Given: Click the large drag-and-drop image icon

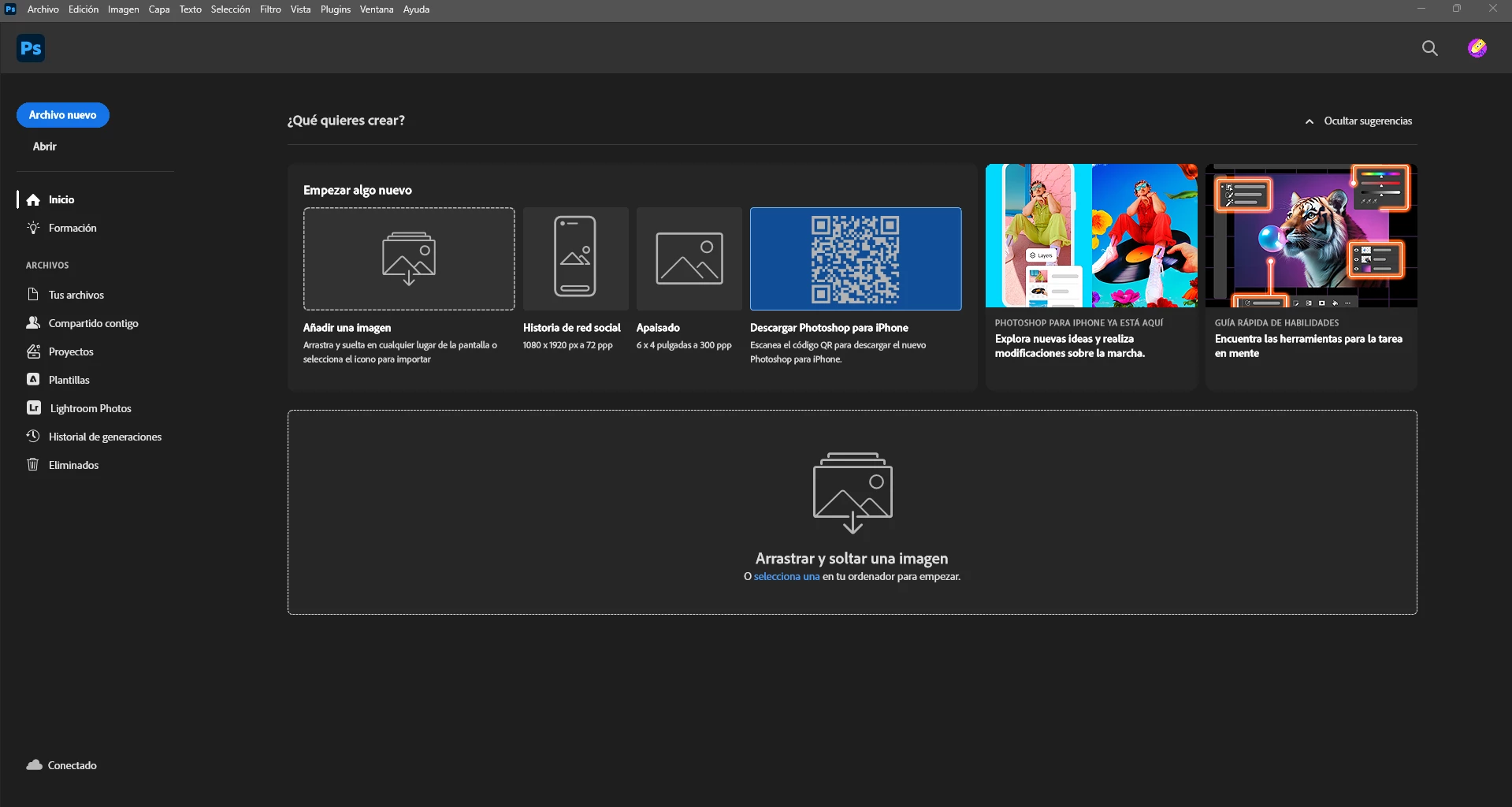Looking at the screenshot, I should [853, 493].
